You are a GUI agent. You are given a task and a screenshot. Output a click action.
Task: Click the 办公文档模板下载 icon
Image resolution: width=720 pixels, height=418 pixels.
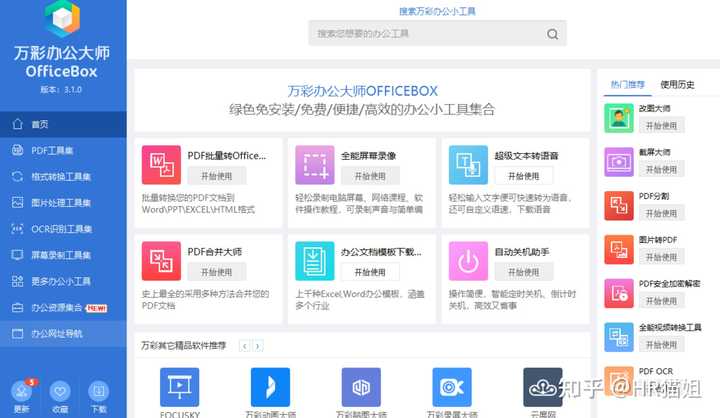tap(315, 261)
